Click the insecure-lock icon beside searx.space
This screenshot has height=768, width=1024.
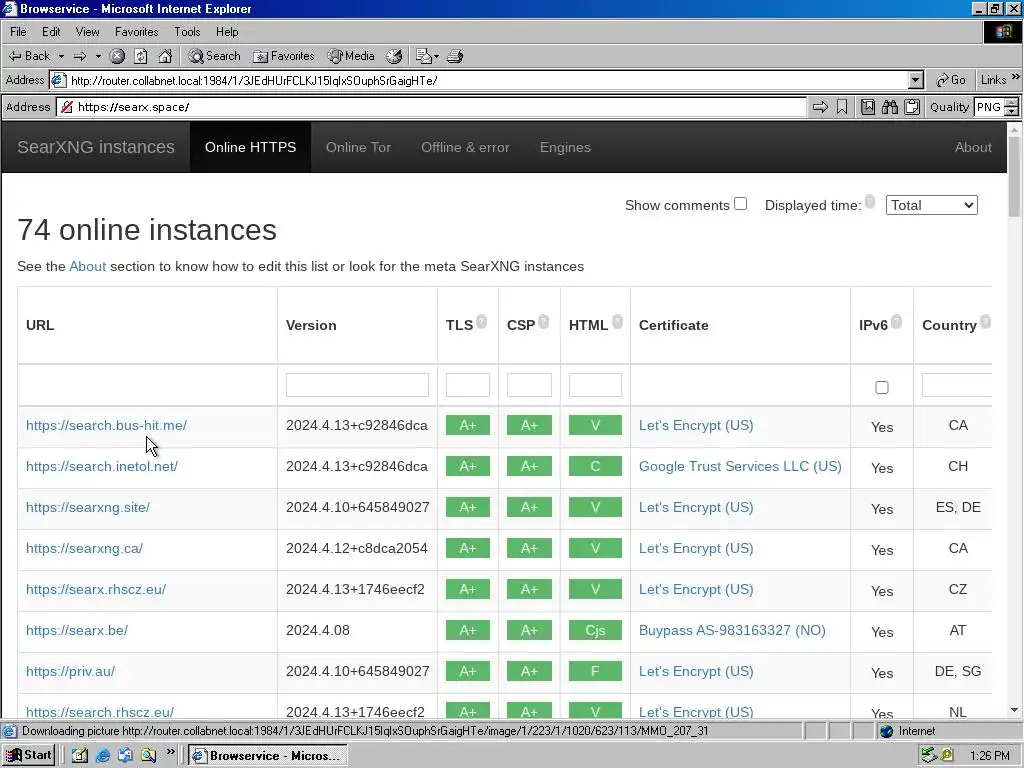pos(67,107)
